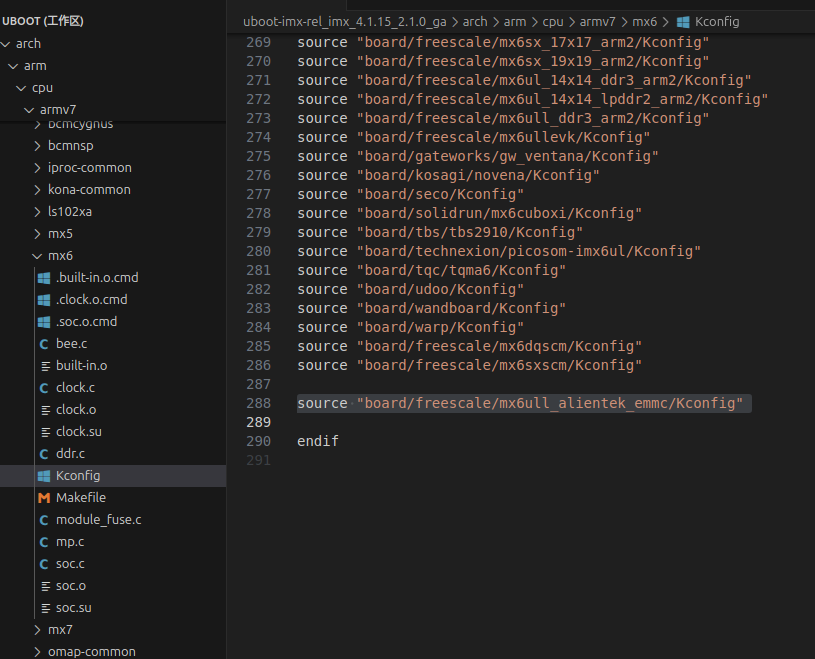Open the .built-in.o.cmd file
Screen dimensions: 815x659
97,278
